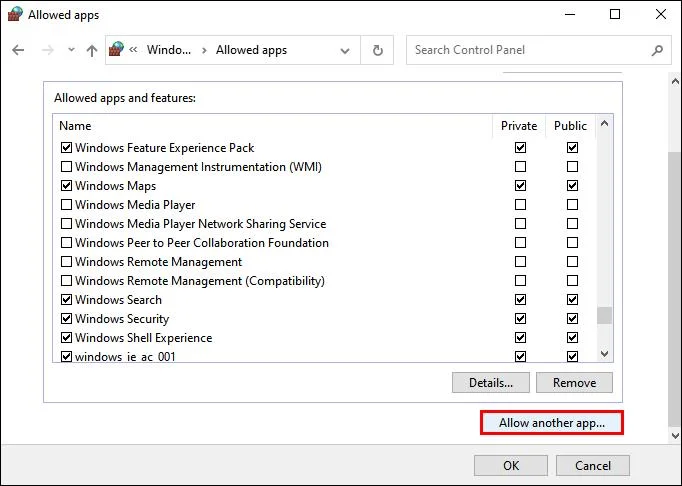
Task: Click the Allowed apps breadcrumb
Action: (x=251, y=50)
